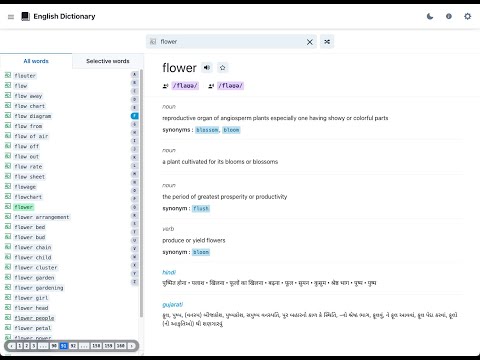The height and width of the screenshot is (360, 480).
Task: Select flowage in word list
Action: (x=25, y=187)
